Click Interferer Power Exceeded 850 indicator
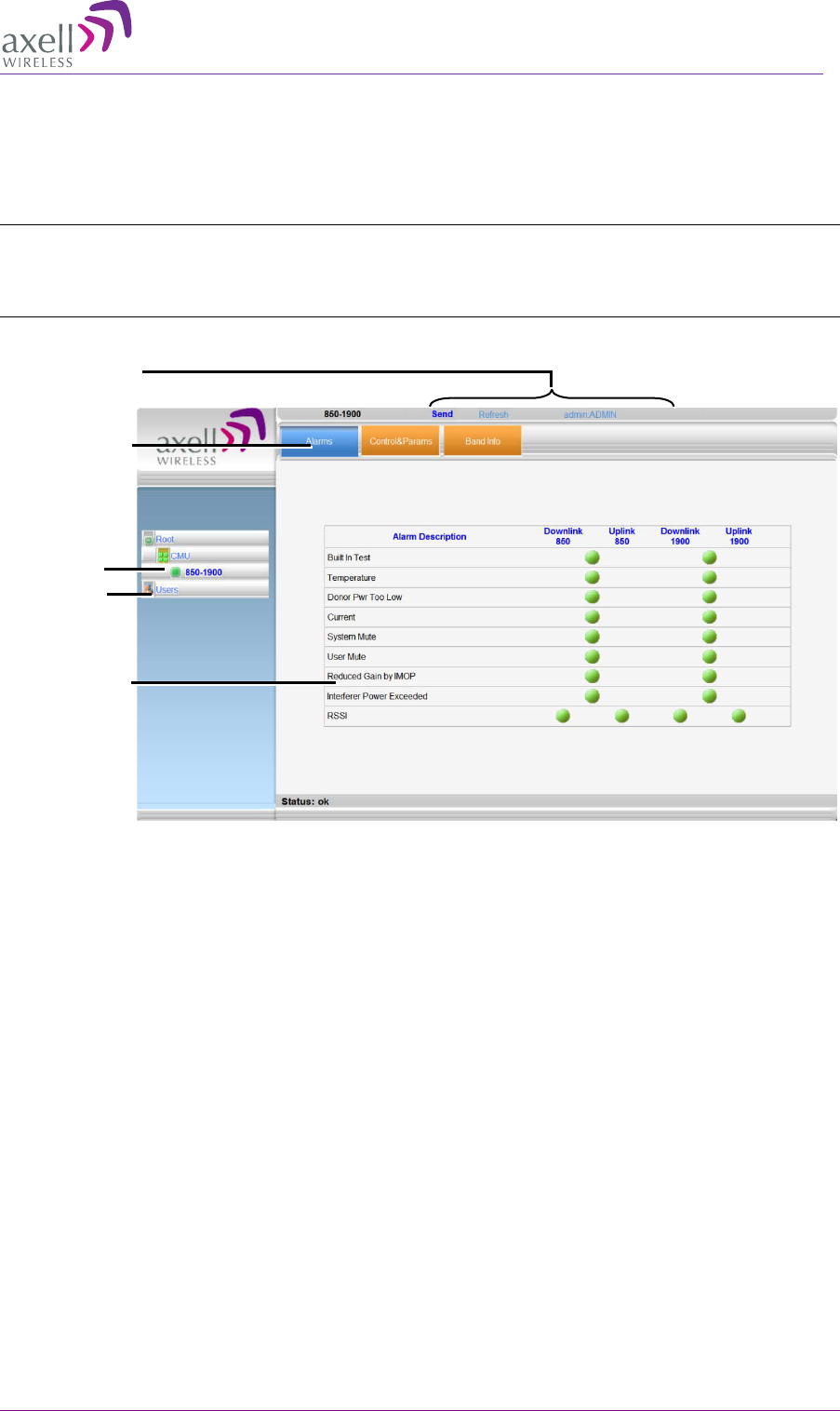This screenshot has width=840, height=1411. [592, 696]
